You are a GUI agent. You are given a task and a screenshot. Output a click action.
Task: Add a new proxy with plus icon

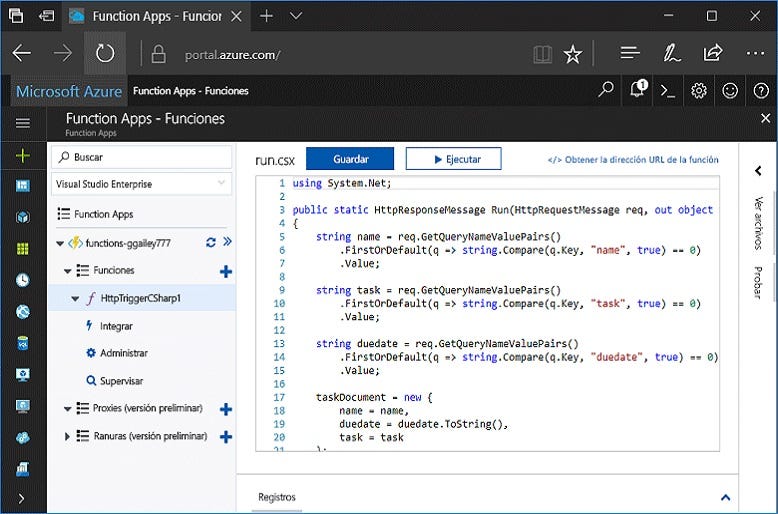[226, 409]
